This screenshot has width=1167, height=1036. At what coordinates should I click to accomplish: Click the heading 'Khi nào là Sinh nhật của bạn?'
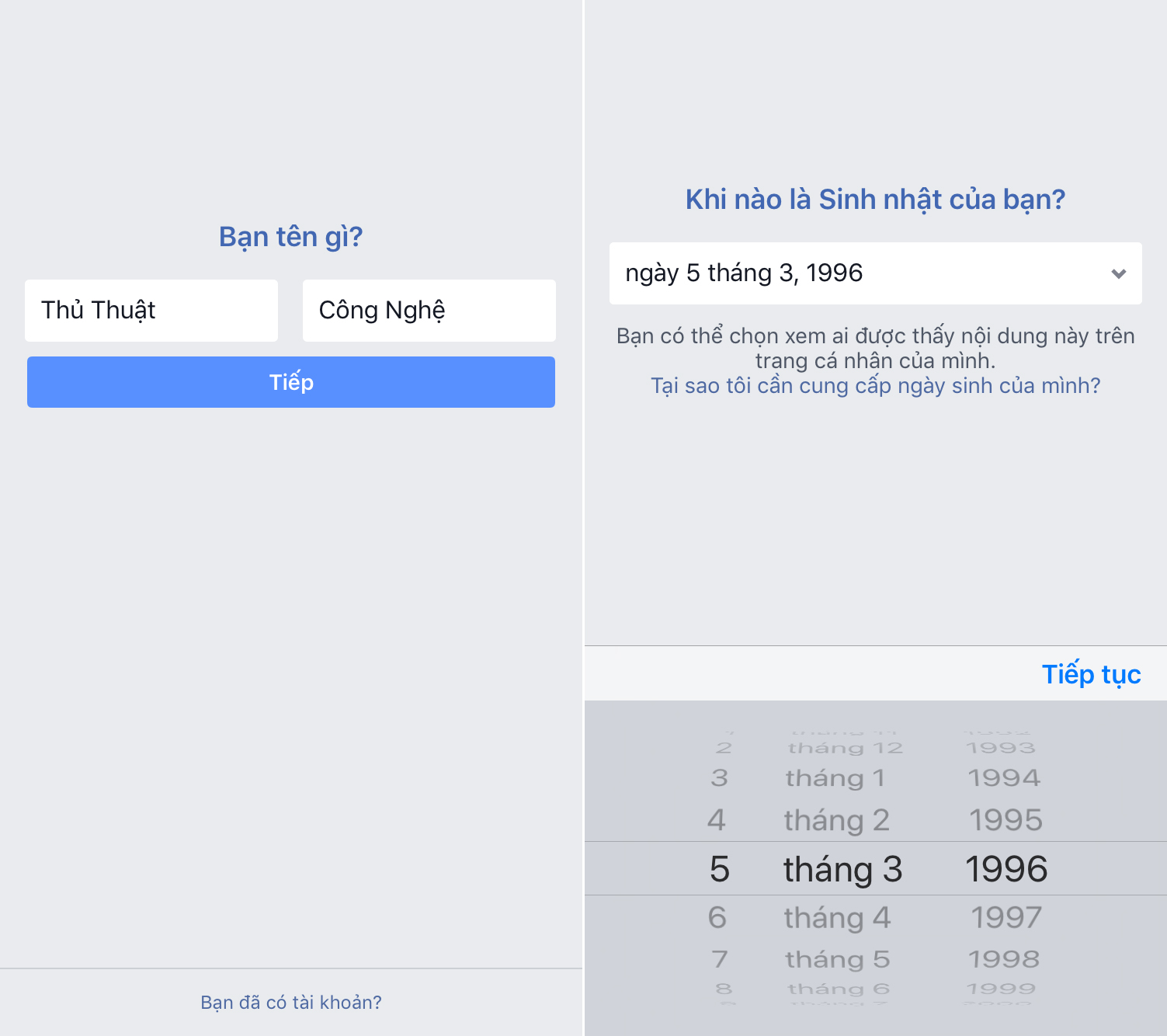(x=876, y=200)
